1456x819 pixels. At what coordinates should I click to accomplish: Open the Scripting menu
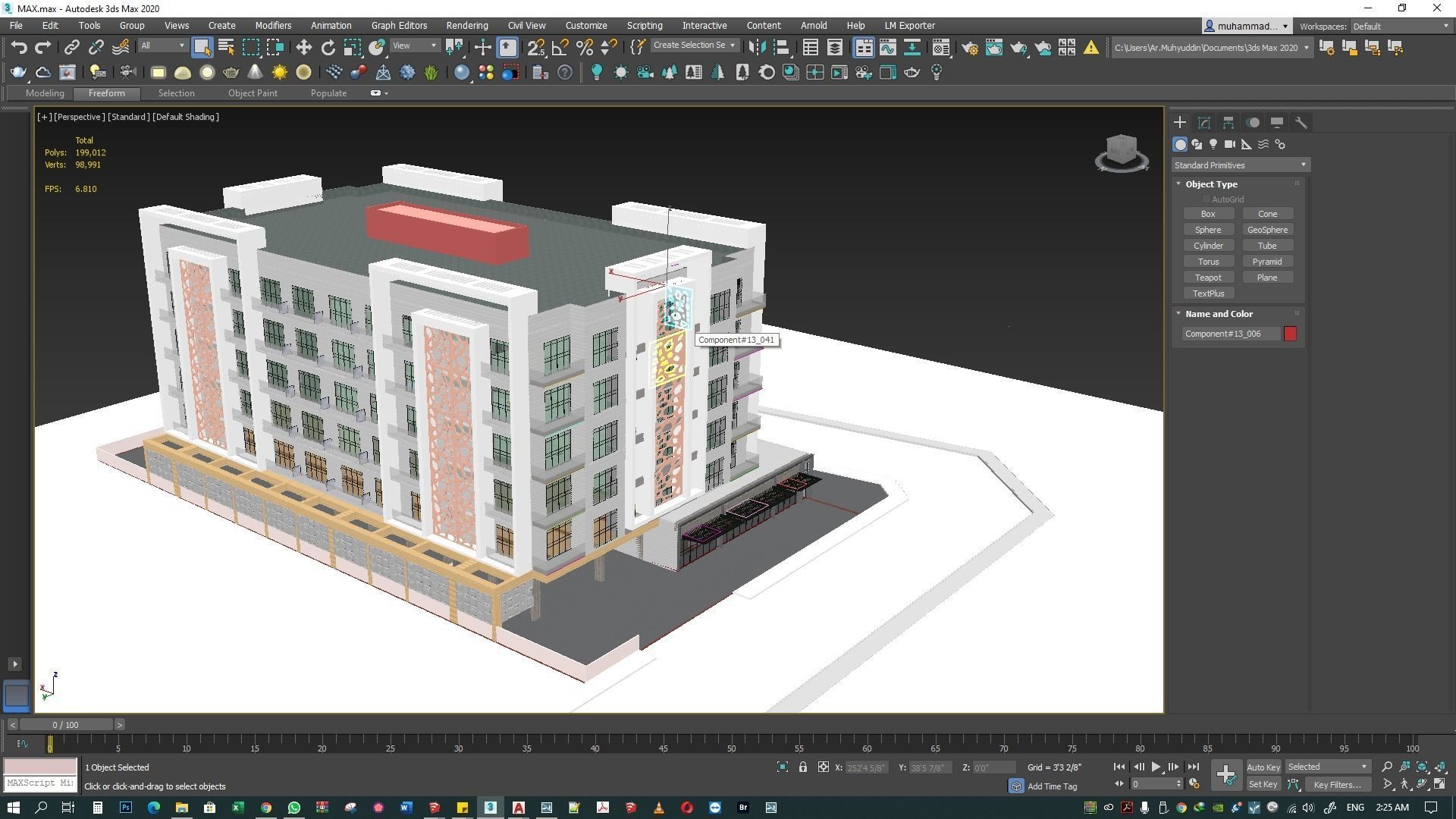(x=644, y=26)
